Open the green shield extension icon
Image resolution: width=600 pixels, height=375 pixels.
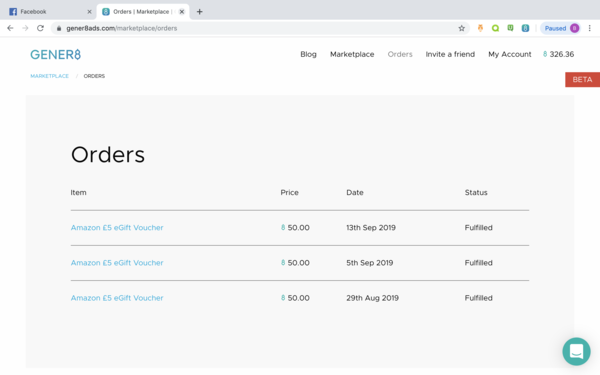(510, 28)
